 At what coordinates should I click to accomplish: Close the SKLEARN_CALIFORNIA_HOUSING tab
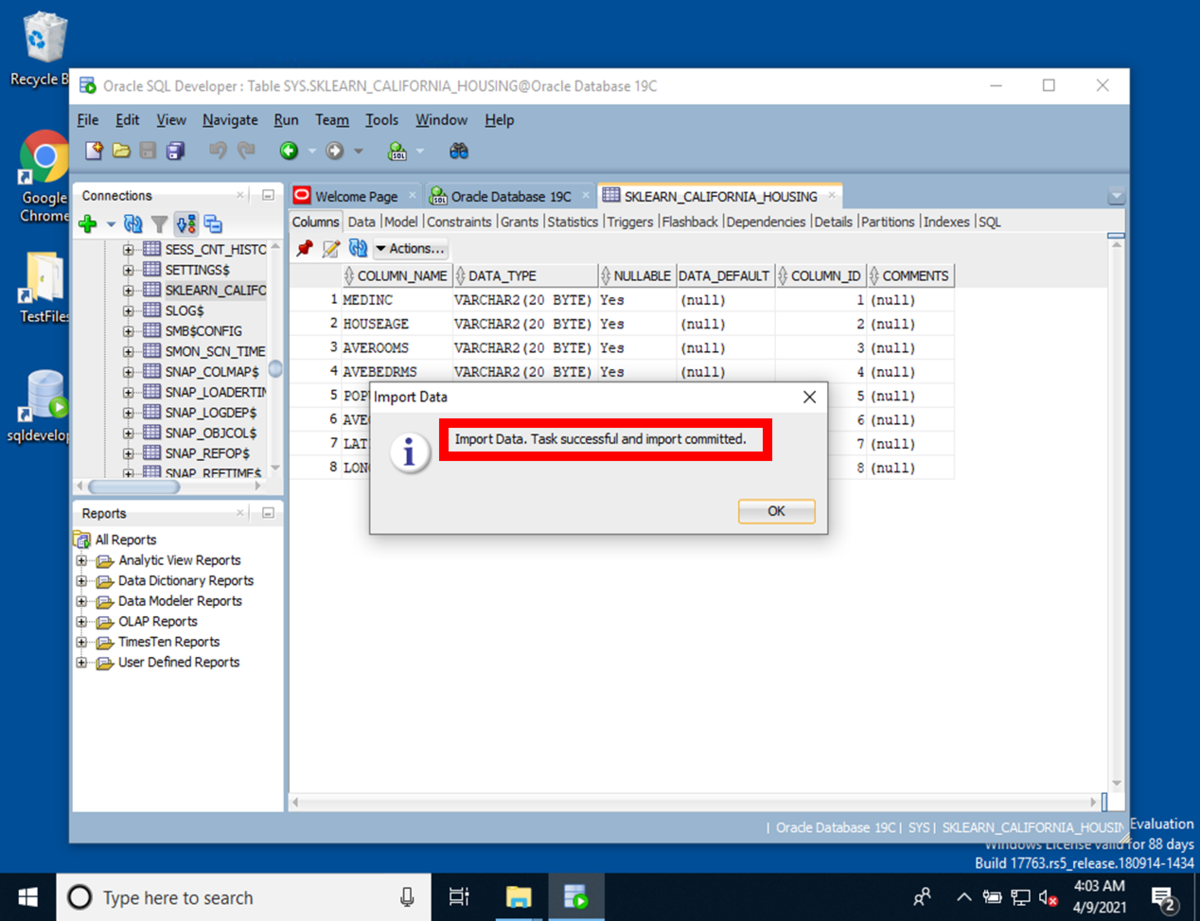pos(830,196)
